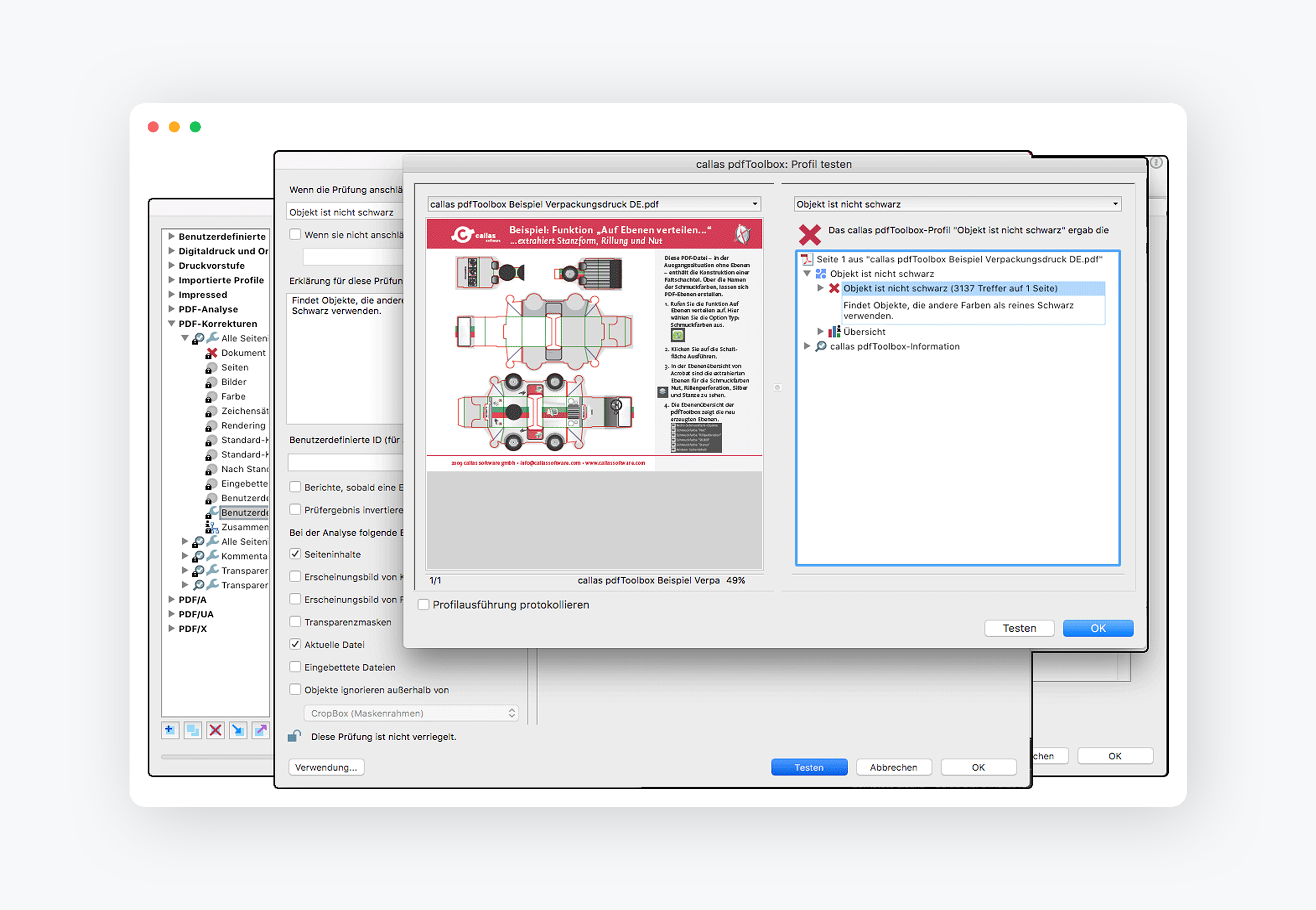Click the blue import arrow icon
Image resolution: width=1316 pixels, height=910 pixels.
[238, 730]
